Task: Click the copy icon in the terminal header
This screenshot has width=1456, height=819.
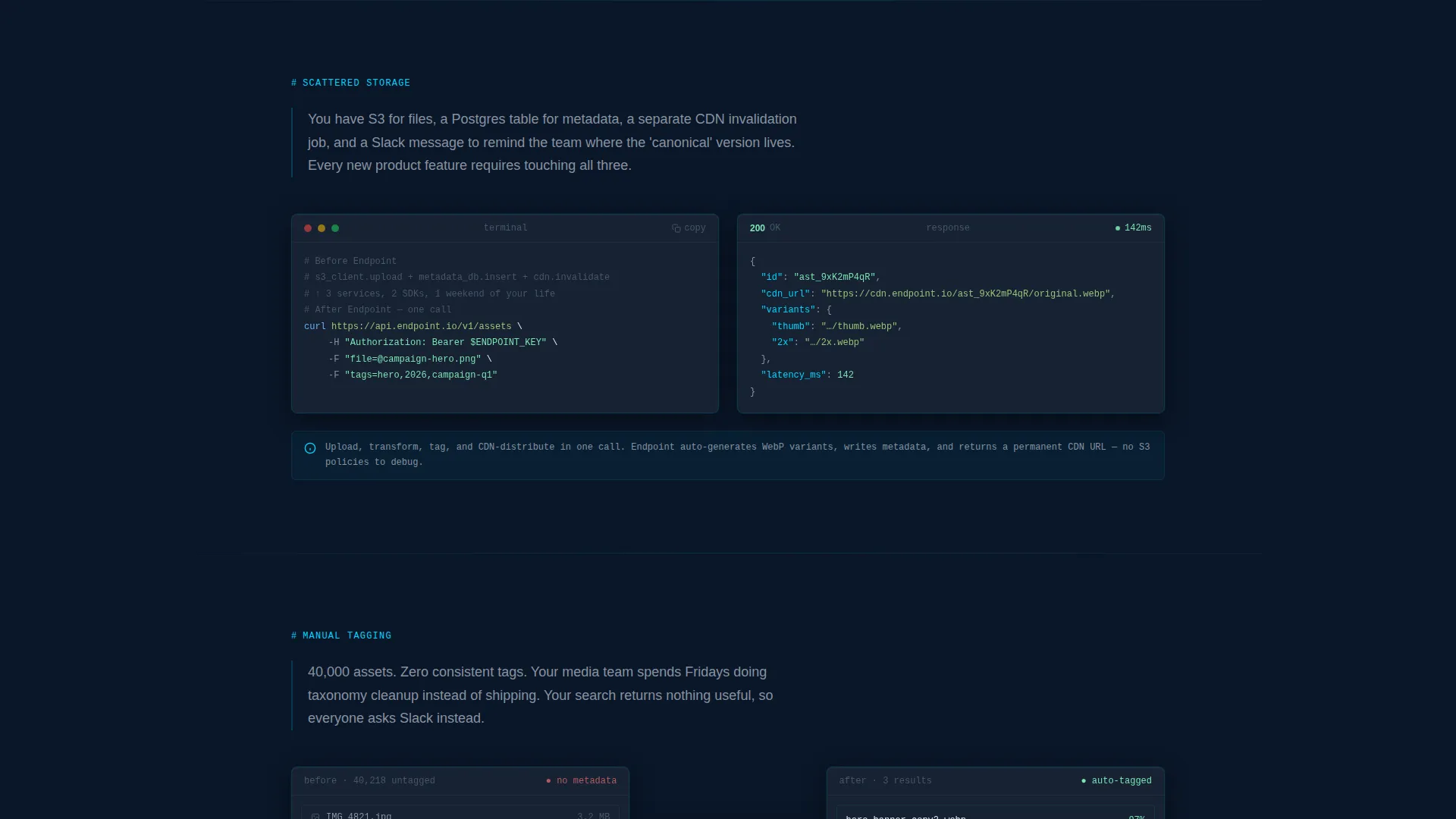Action: (676, 228)
